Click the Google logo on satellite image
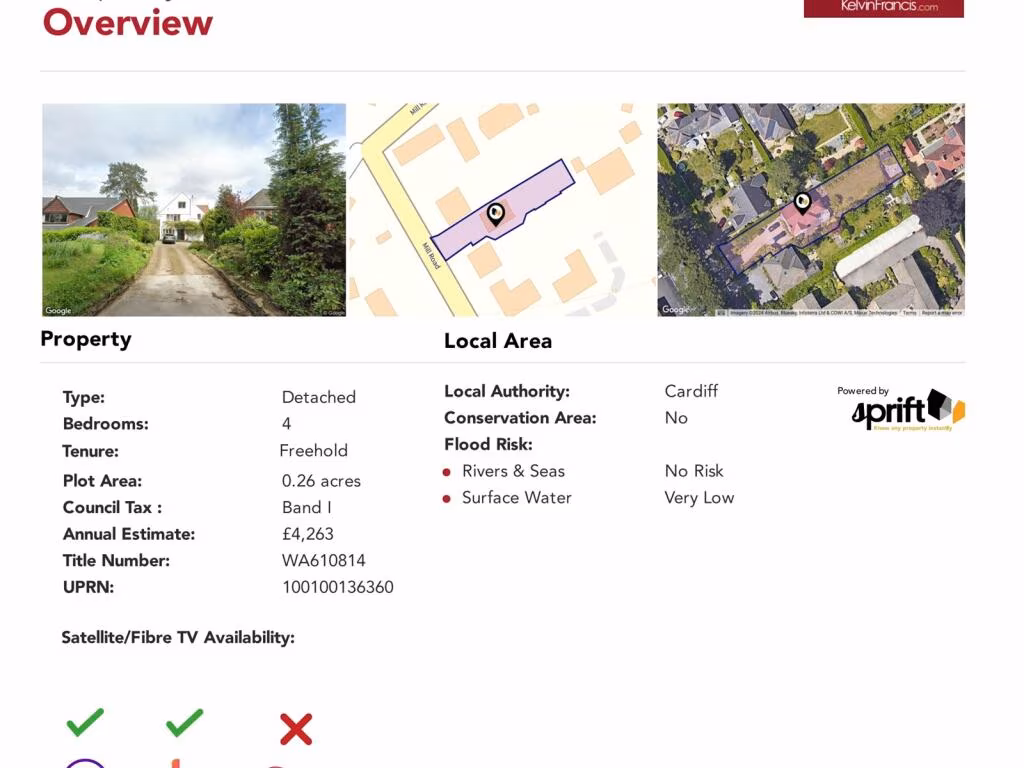The image size is (1024, 768). (676, 311)
